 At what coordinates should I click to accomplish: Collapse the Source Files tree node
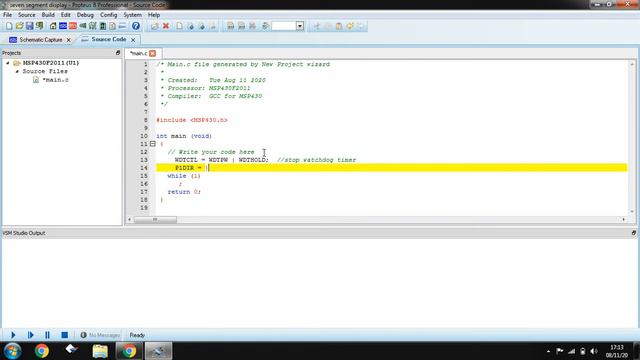click(x=17, y=71)
